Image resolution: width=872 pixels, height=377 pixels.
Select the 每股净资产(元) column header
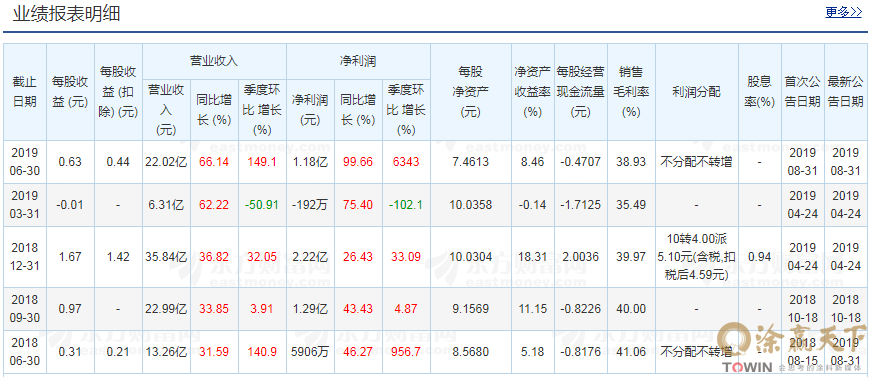pyautogui.click(x=470, y=92)
